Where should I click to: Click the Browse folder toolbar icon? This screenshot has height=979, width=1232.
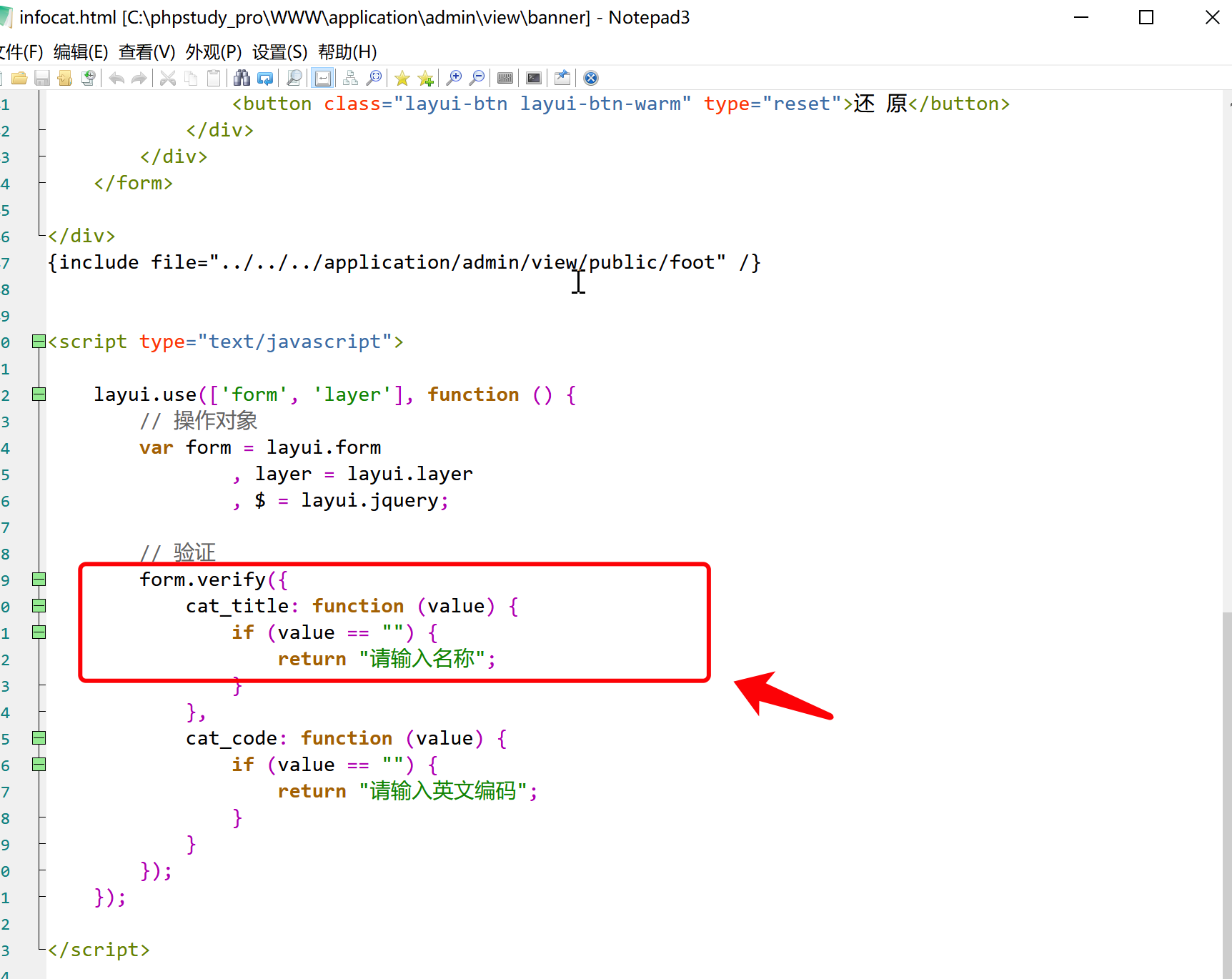[x=65, y=78]
